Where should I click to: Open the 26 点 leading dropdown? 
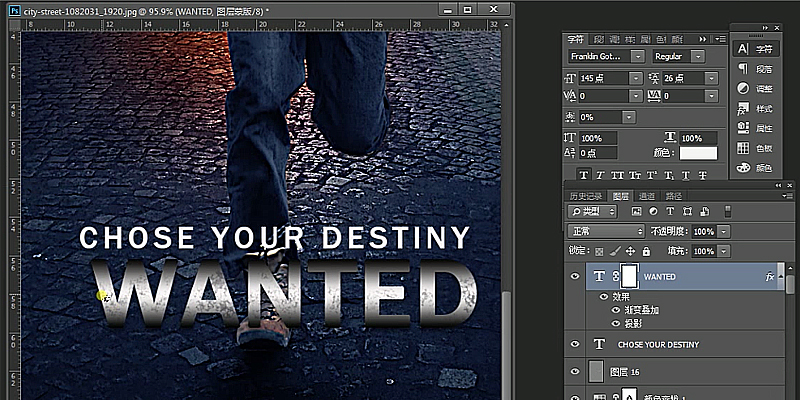click(x=711, y=78)
